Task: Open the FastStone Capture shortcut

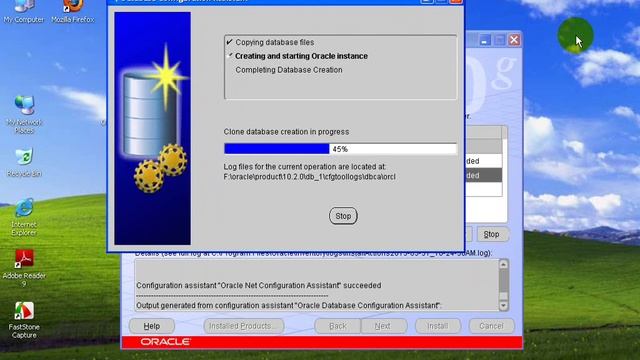Action: pyautogui.click(x=24, y=320)
